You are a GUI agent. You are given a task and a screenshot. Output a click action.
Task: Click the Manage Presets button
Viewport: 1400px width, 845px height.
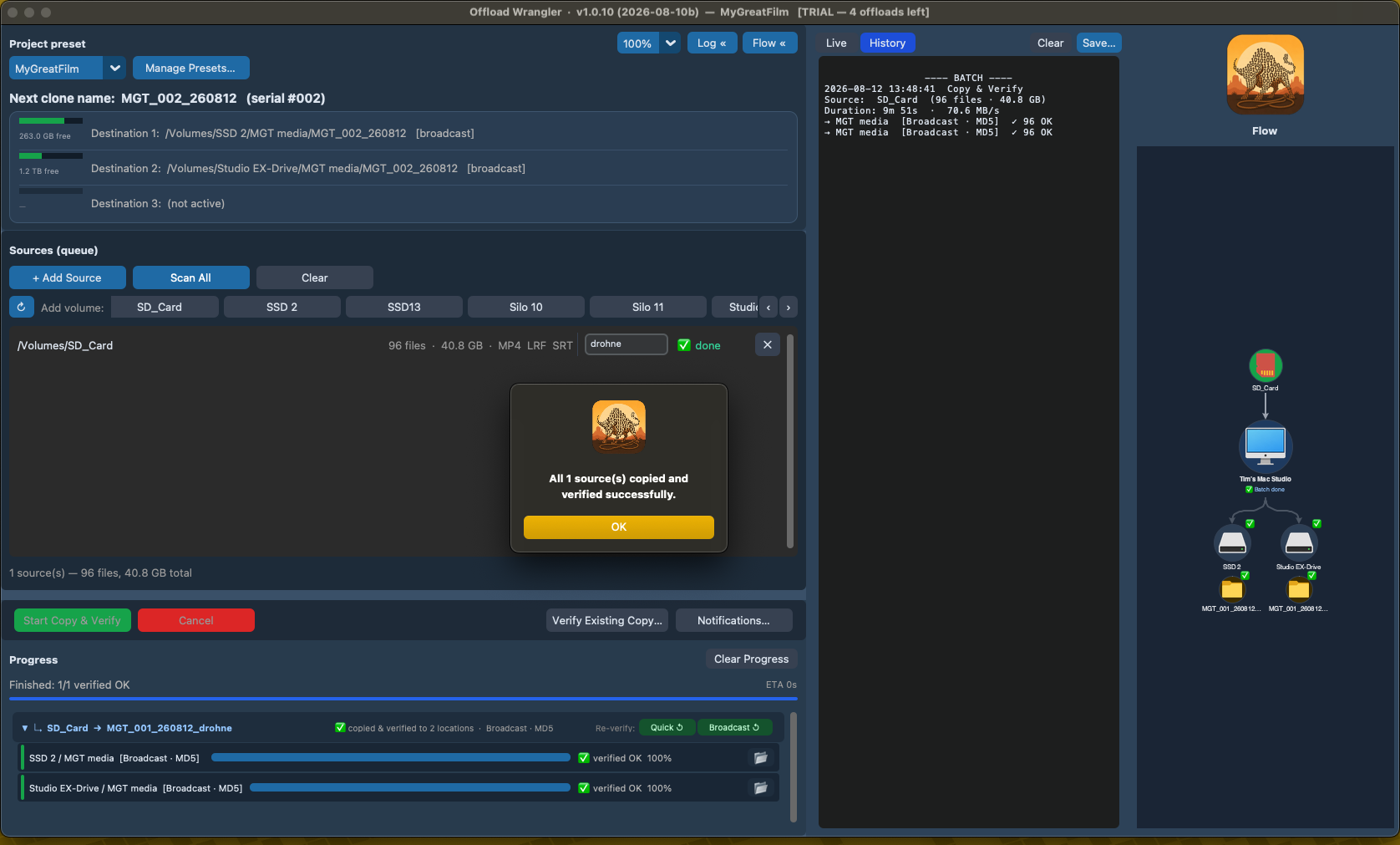click(x=190, y=68)
